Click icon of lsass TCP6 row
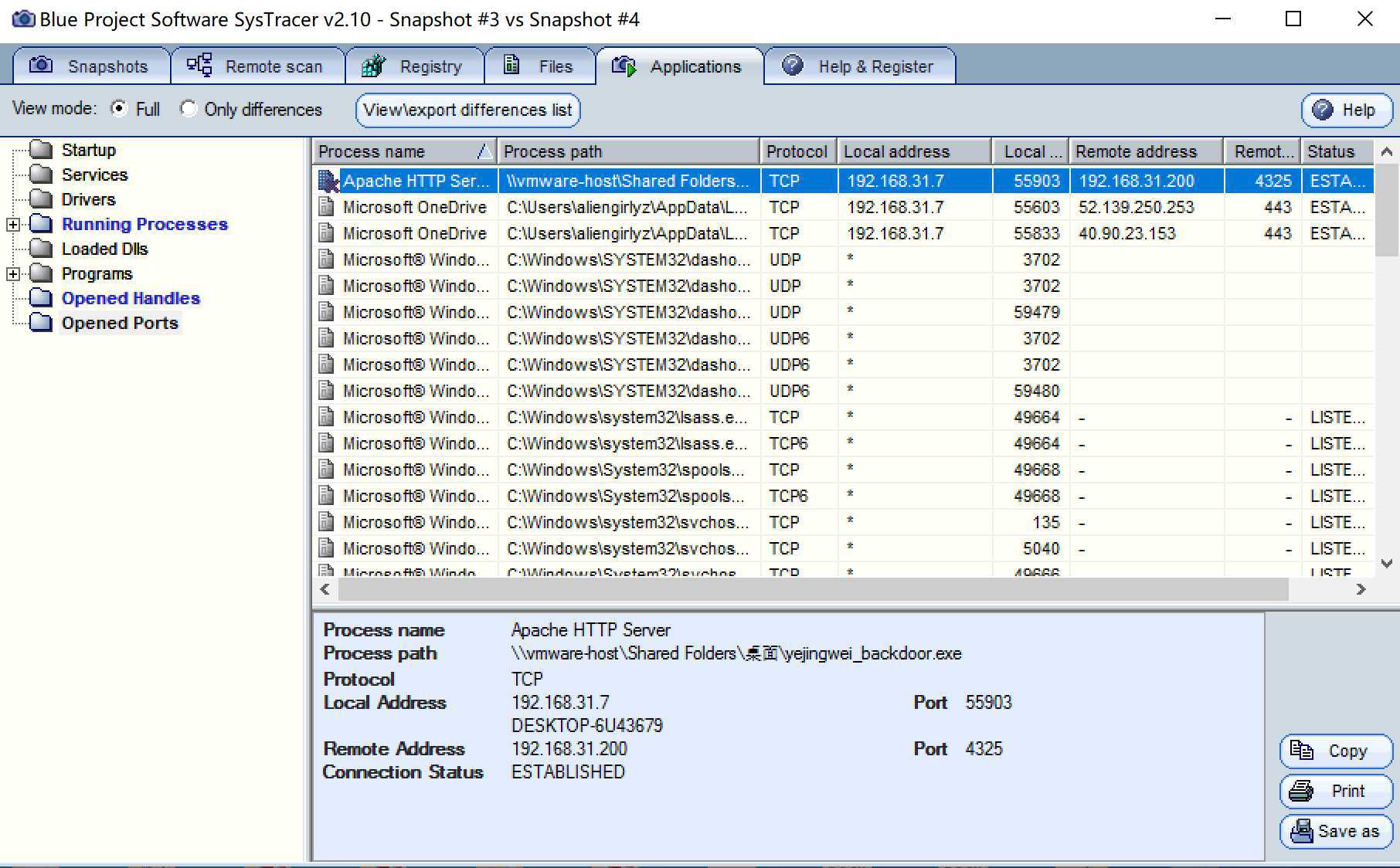This screenshot has height=868, width=1400. (327, 443)
